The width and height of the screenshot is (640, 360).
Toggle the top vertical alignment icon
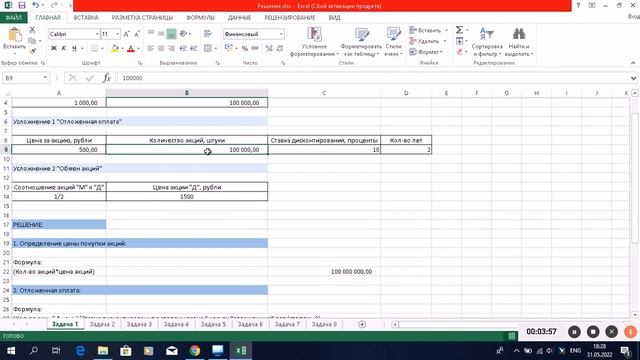[151, 33]
